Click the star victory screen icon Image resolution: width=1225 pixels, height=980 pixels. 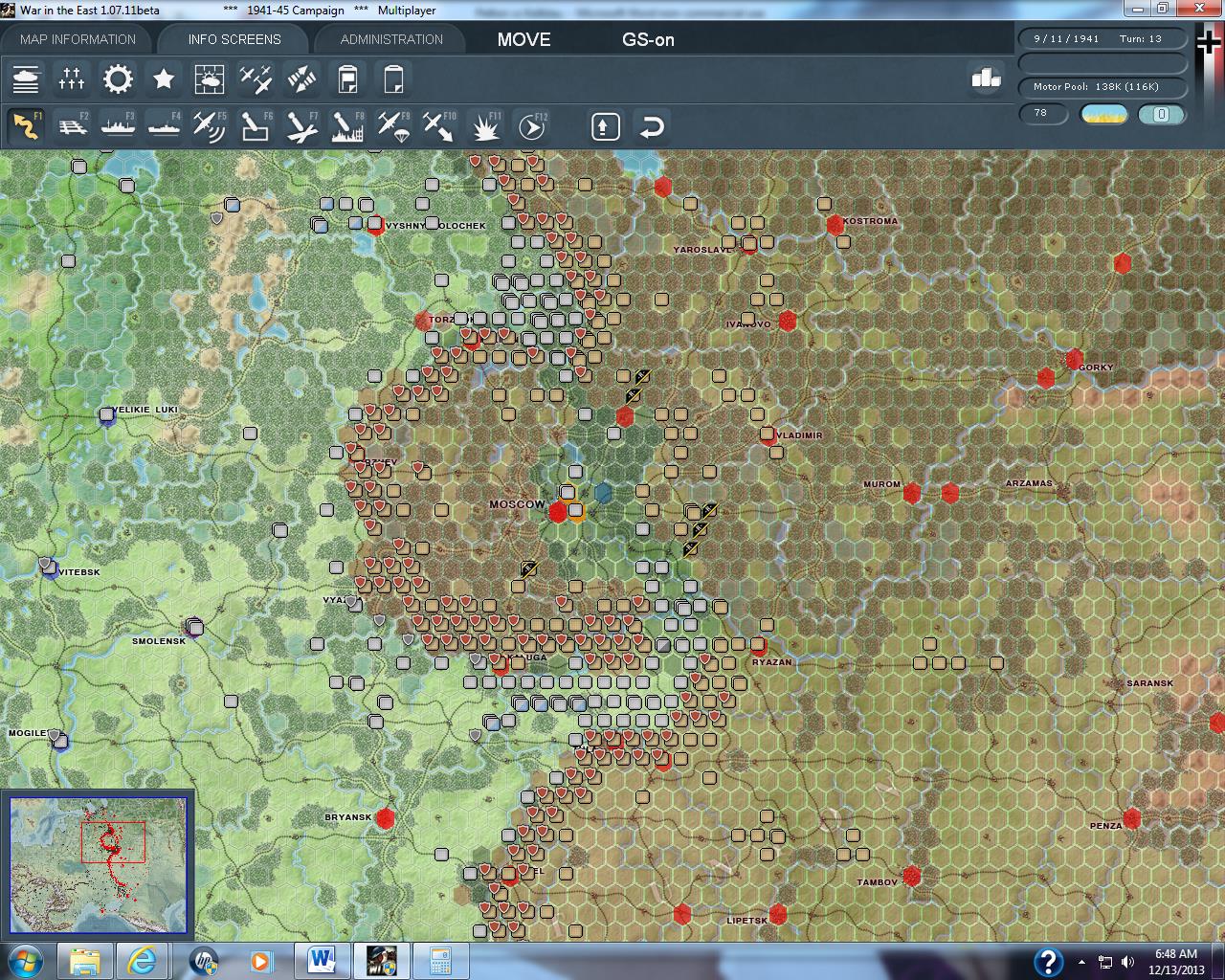(x=164, y=79)
